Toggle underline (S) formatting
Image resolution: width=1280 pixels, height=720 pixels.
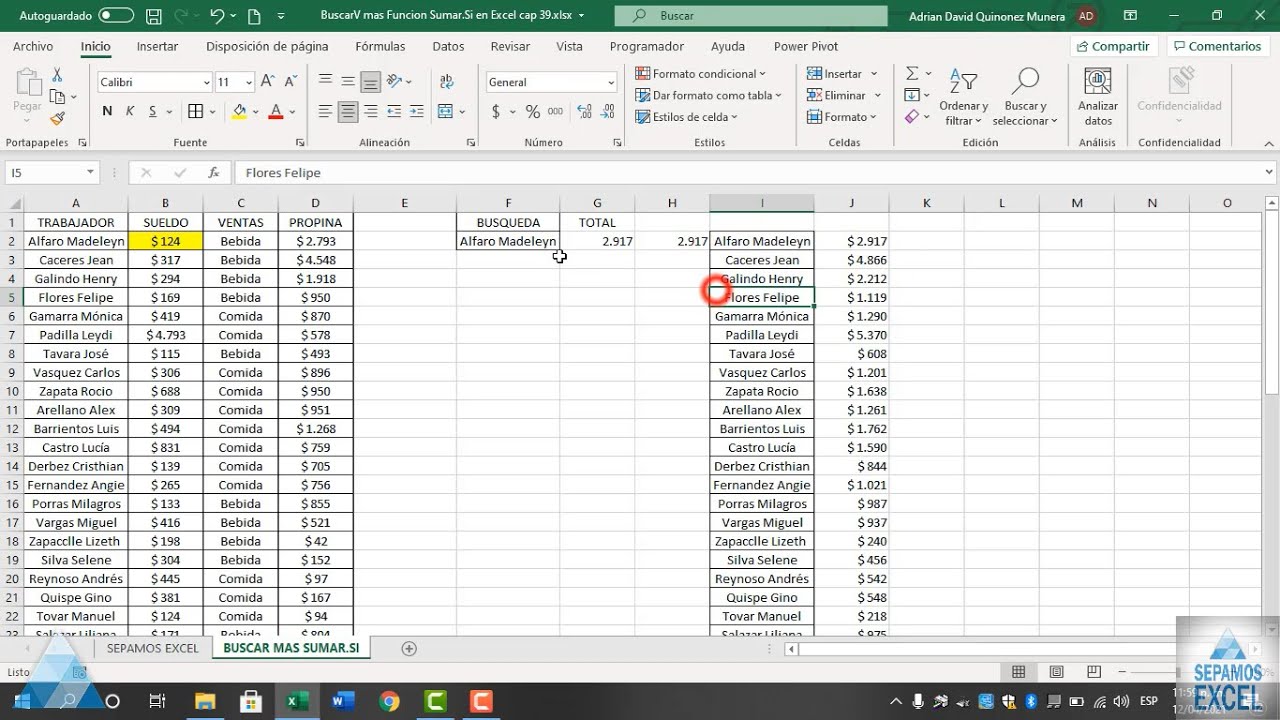point(153,111)
